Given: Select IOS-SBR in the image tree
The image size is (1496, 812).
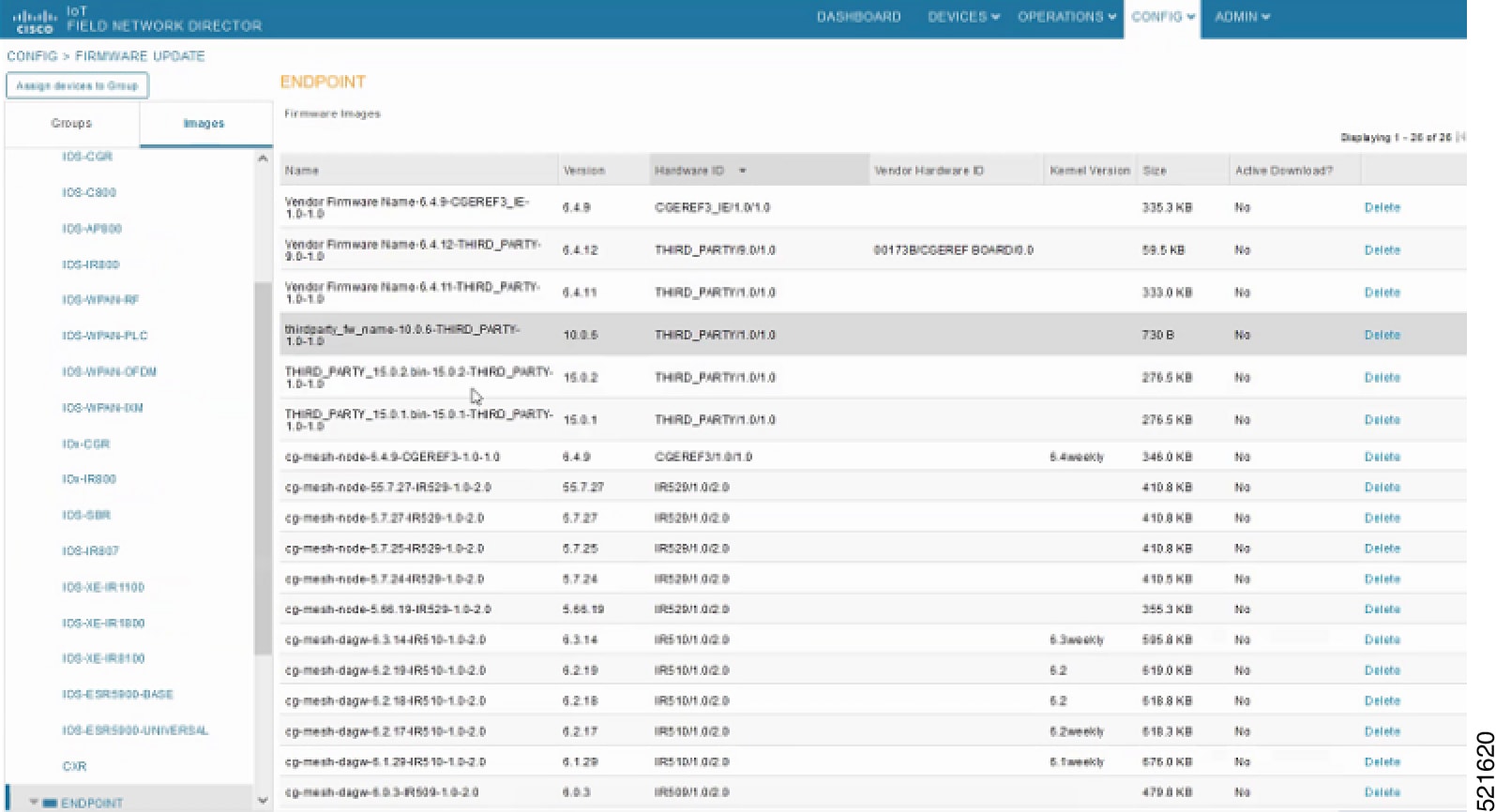Looking at the screenshot, I should click(x=86, y=515).
